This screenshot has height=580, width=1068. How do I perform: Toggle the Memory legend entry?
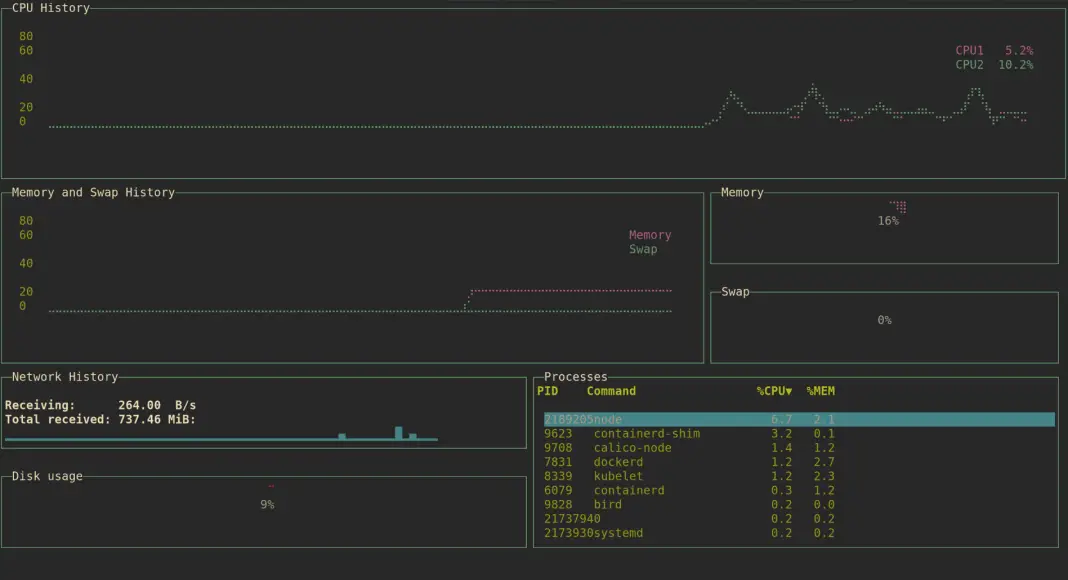650,234
